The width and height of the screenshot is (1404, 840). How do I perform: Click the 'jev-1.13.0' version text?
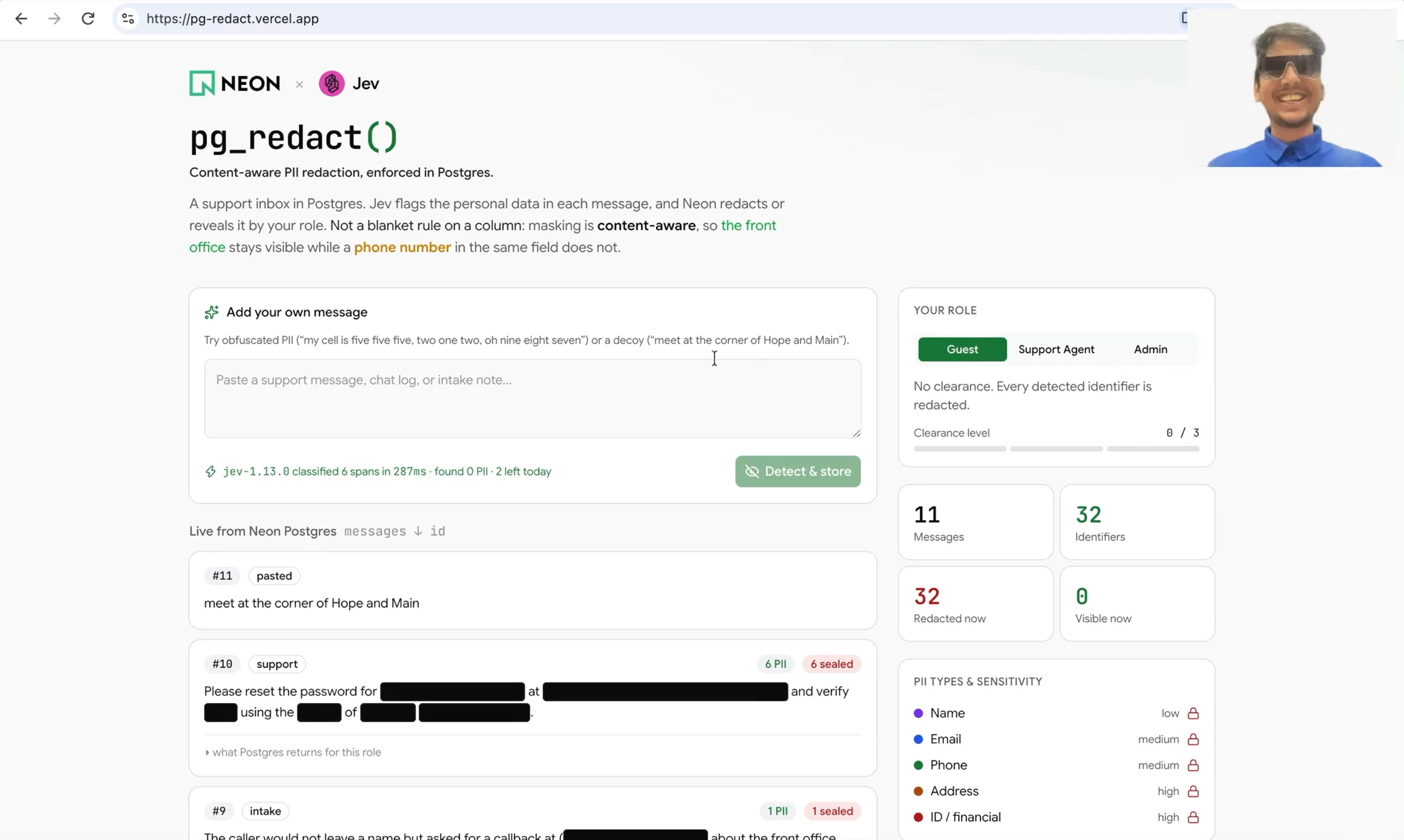point(256,471)
